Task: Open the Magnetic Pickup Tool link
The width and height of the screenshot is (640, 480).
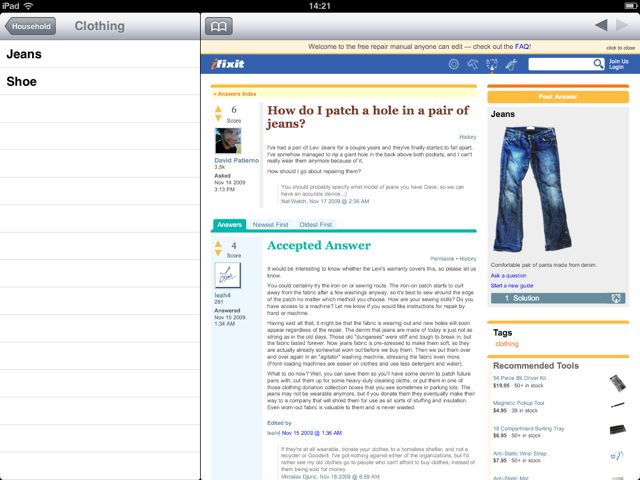Action: 518,403
